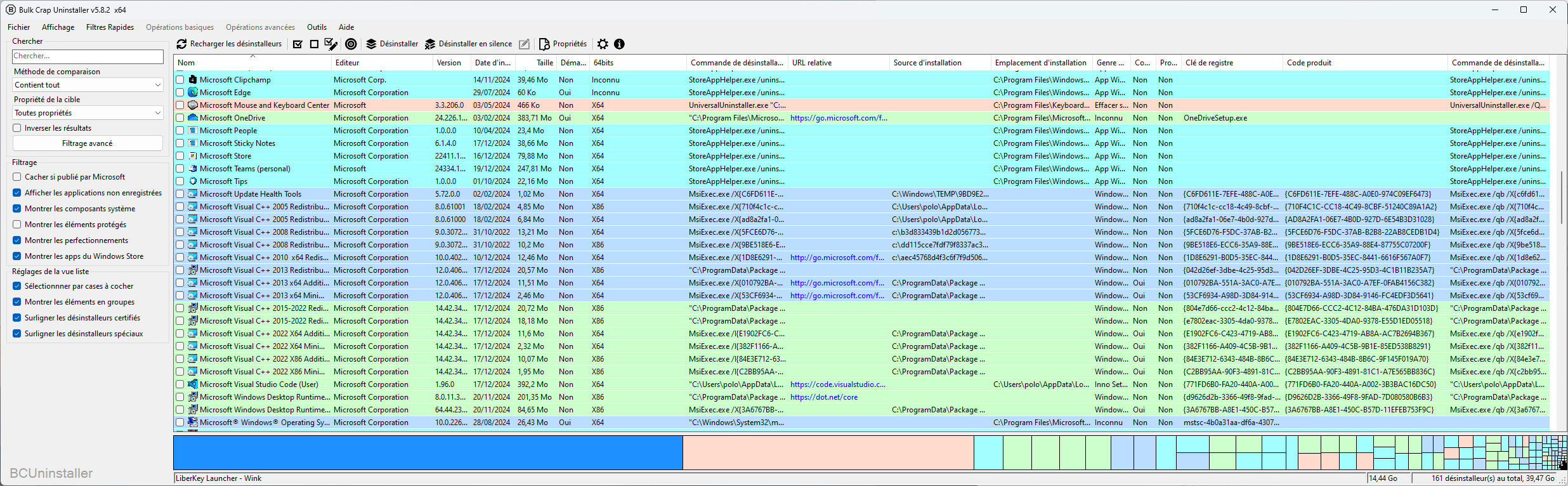This screenshot has width=1568, height=486.
Task: Click the Microsoft OneDrive cloud icon
Action: (193, 118)
